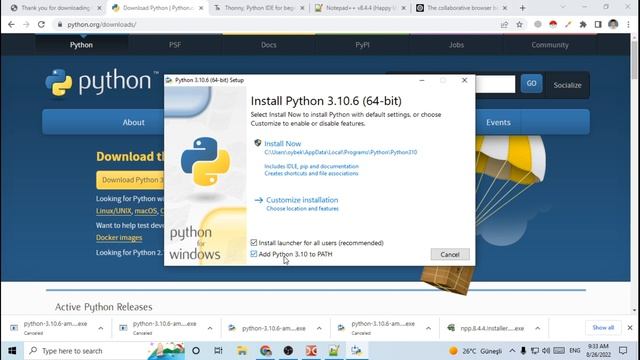Viewport: 640px width, 360px height.
Task: Toggle Install launcher for all users checkbox
Action: [x=253, y=243]
